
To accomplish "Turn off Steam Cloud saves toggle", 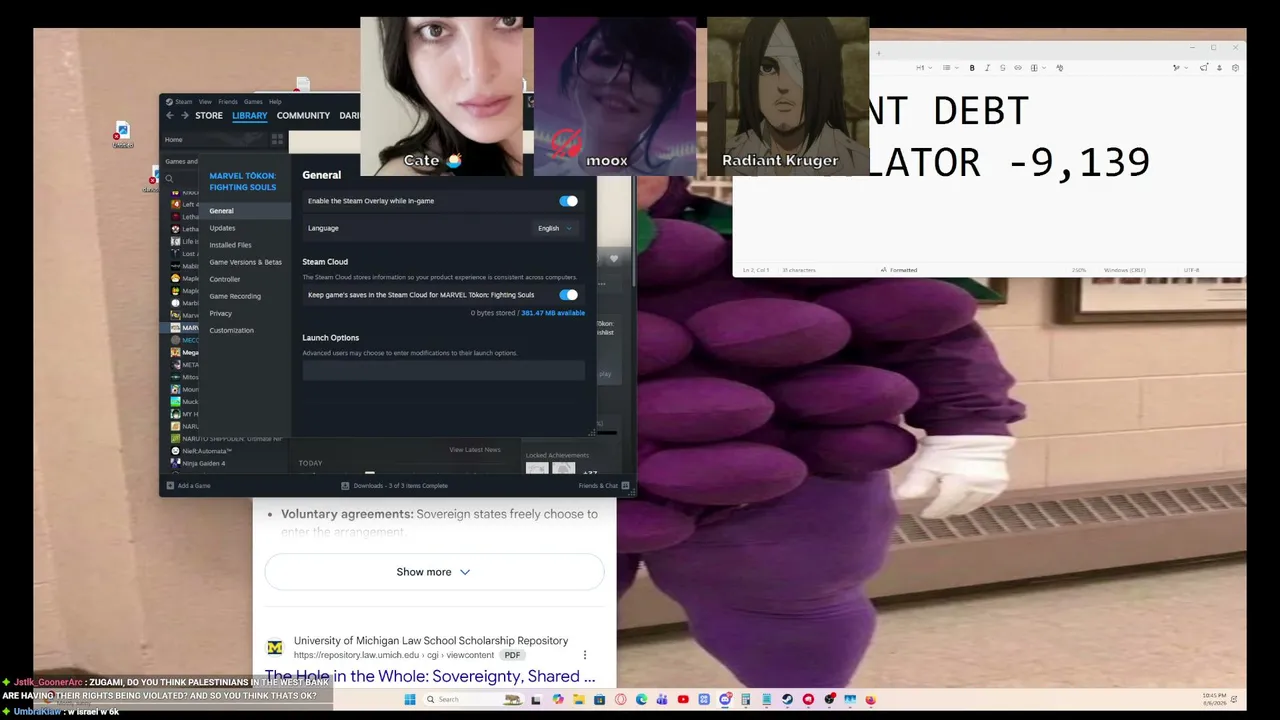I will 568,295.
